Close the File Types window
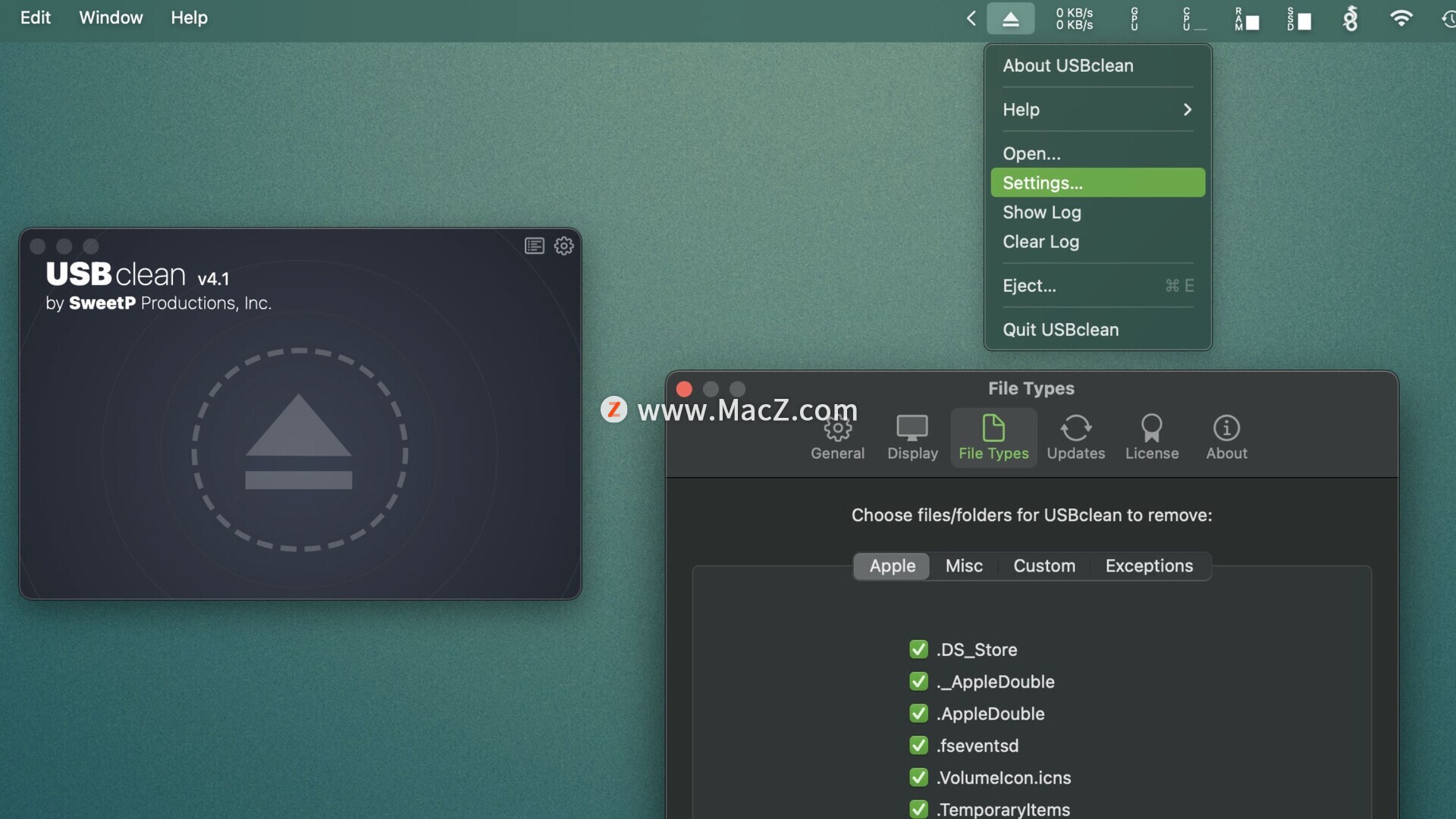The height and width of the screenshot is (819, 1456). point(684,389)
